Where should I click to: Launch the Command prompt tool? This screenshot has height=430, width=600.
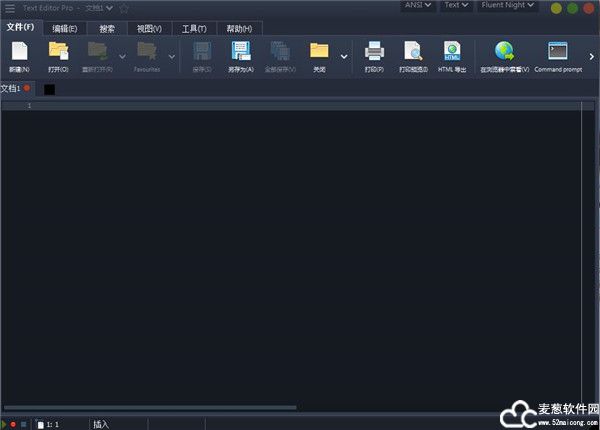click(558, 51)
